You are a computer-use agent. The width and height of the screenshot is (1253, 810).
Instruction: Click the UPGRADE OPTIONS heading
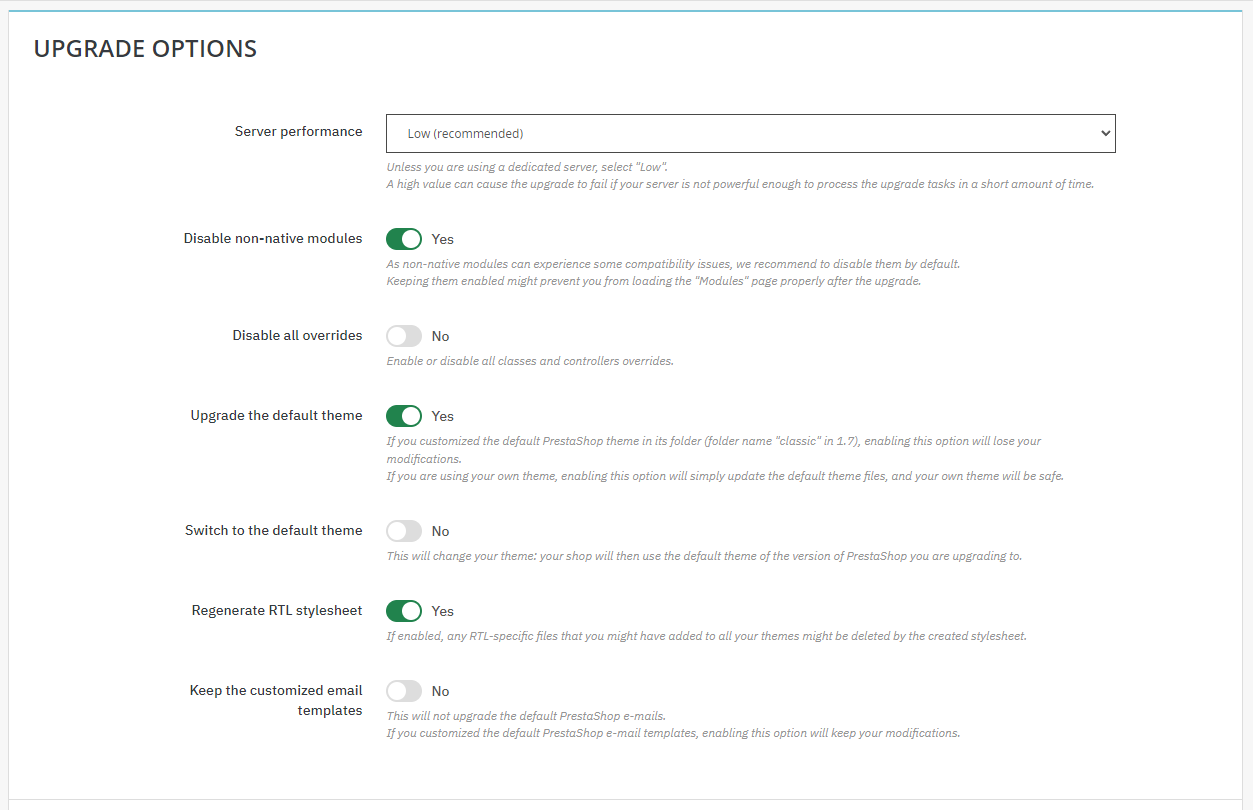pyautogui.click(x=145, y=48)
